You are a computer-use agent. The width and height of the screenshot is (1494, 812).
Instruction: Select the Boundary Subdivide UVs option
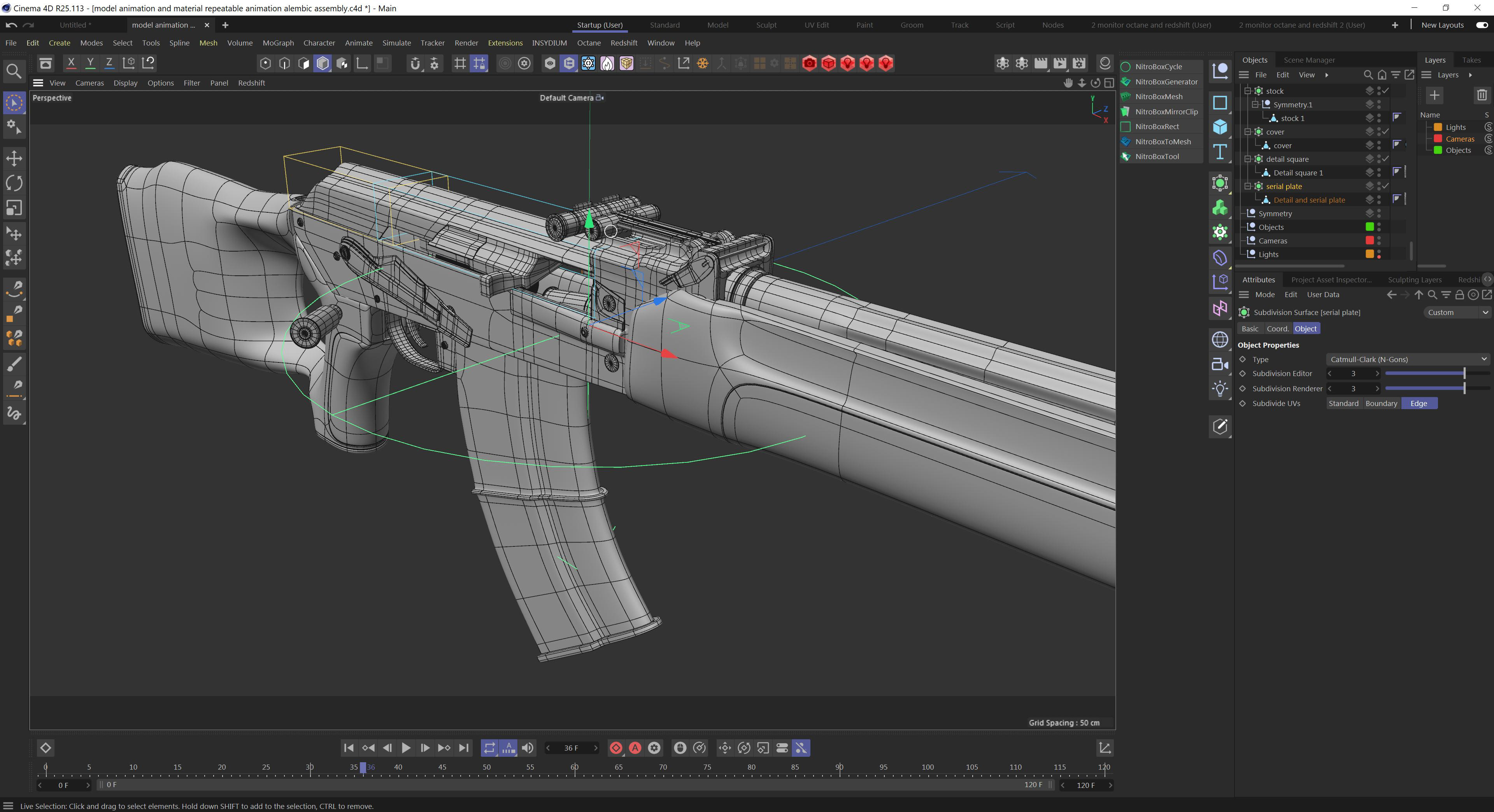[1381, 403]
